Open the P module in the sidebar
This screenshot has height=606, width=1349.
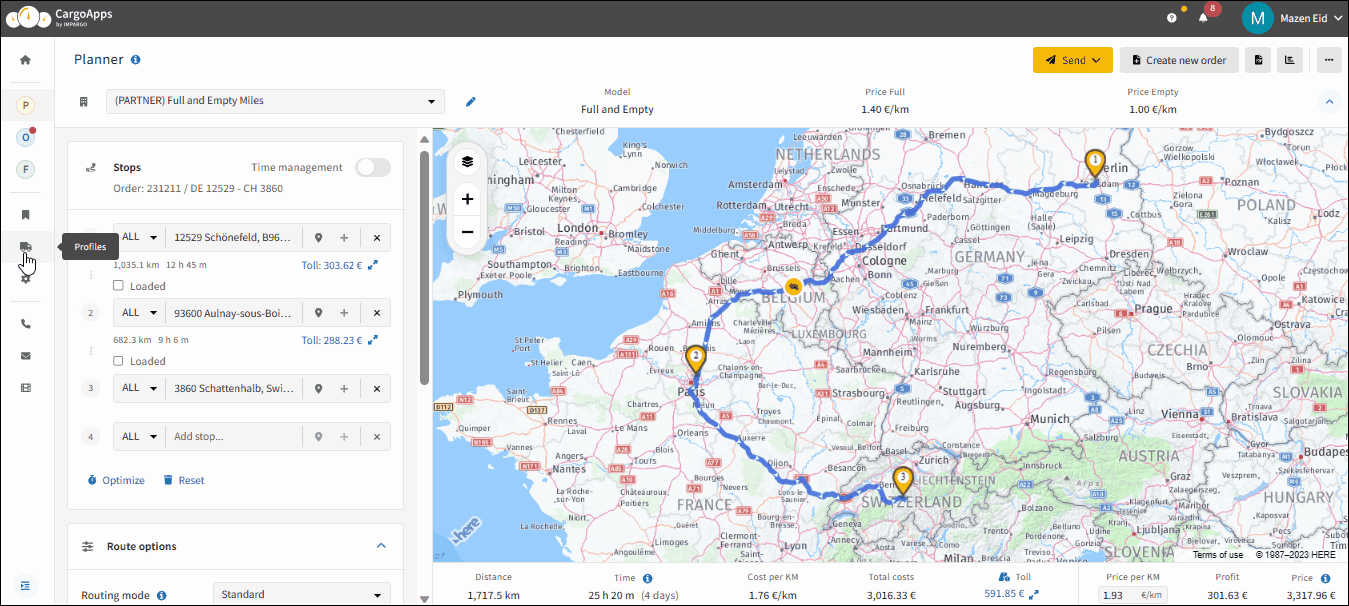(x=26, y=105)
